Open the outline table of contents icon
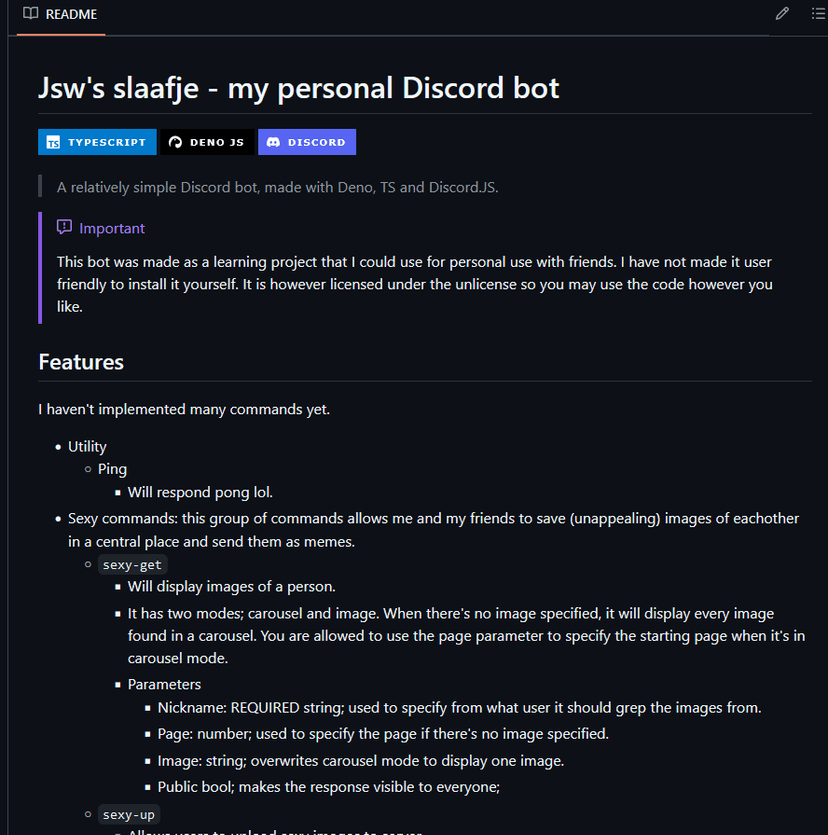The width and height of the screenshot is (828, 835). point(818,14)
